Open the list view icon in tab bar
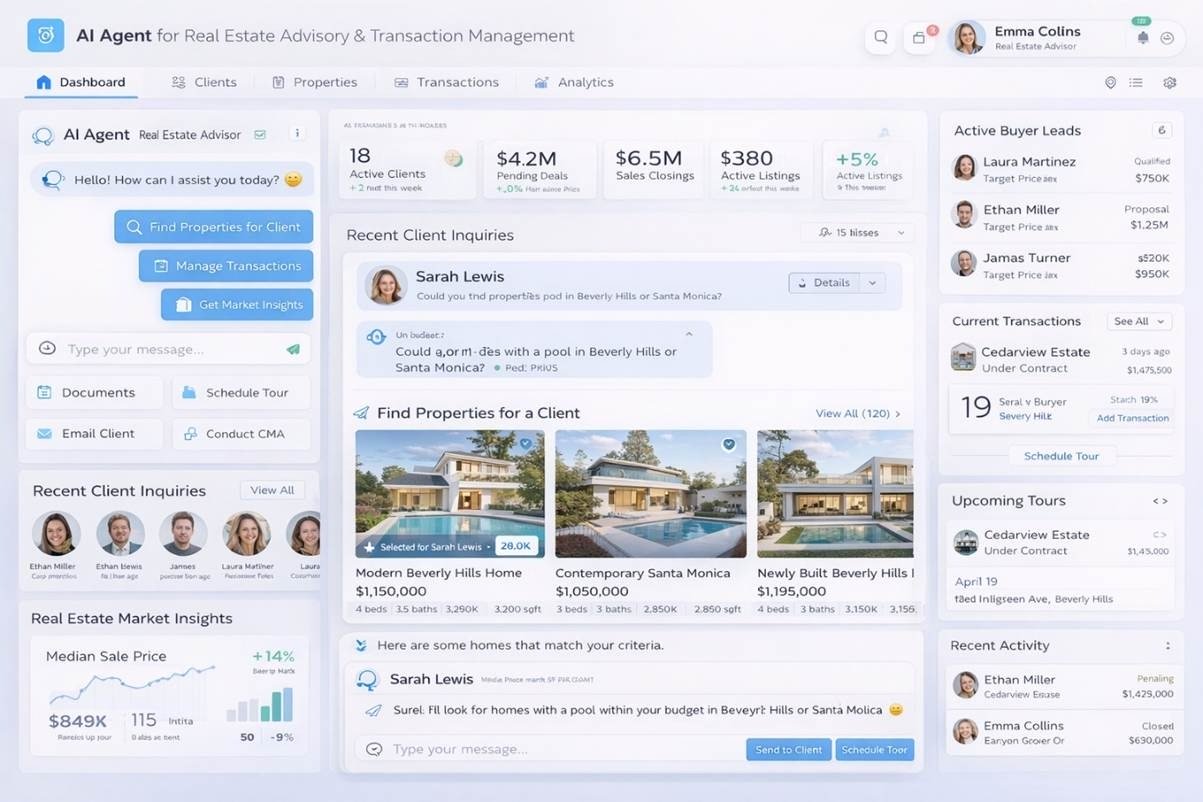Viewport: 1203px width, 802px height. coord(1136,83)
